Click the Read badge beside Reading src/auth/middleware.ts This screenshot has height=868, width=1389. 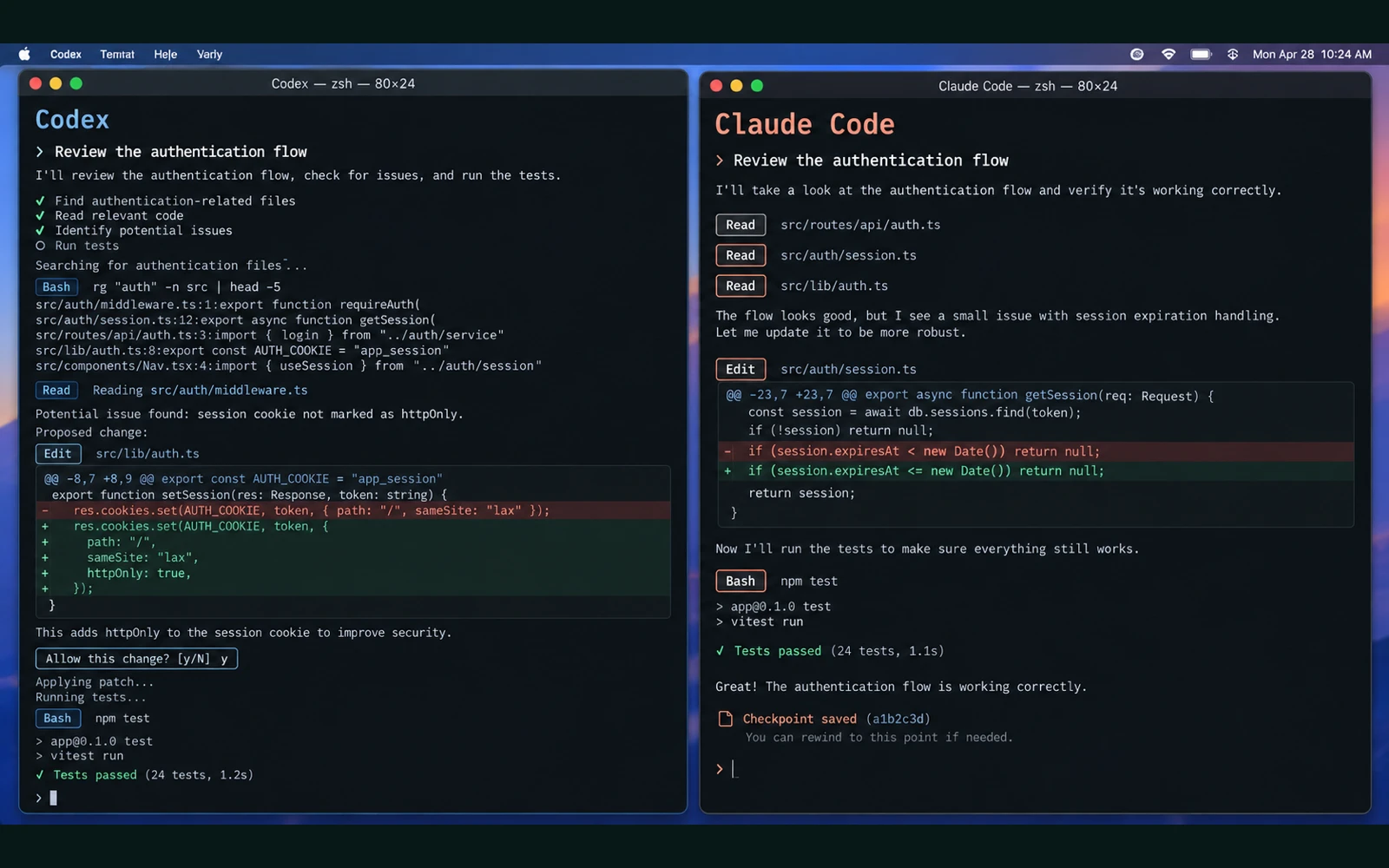click(x=56, y=390)
